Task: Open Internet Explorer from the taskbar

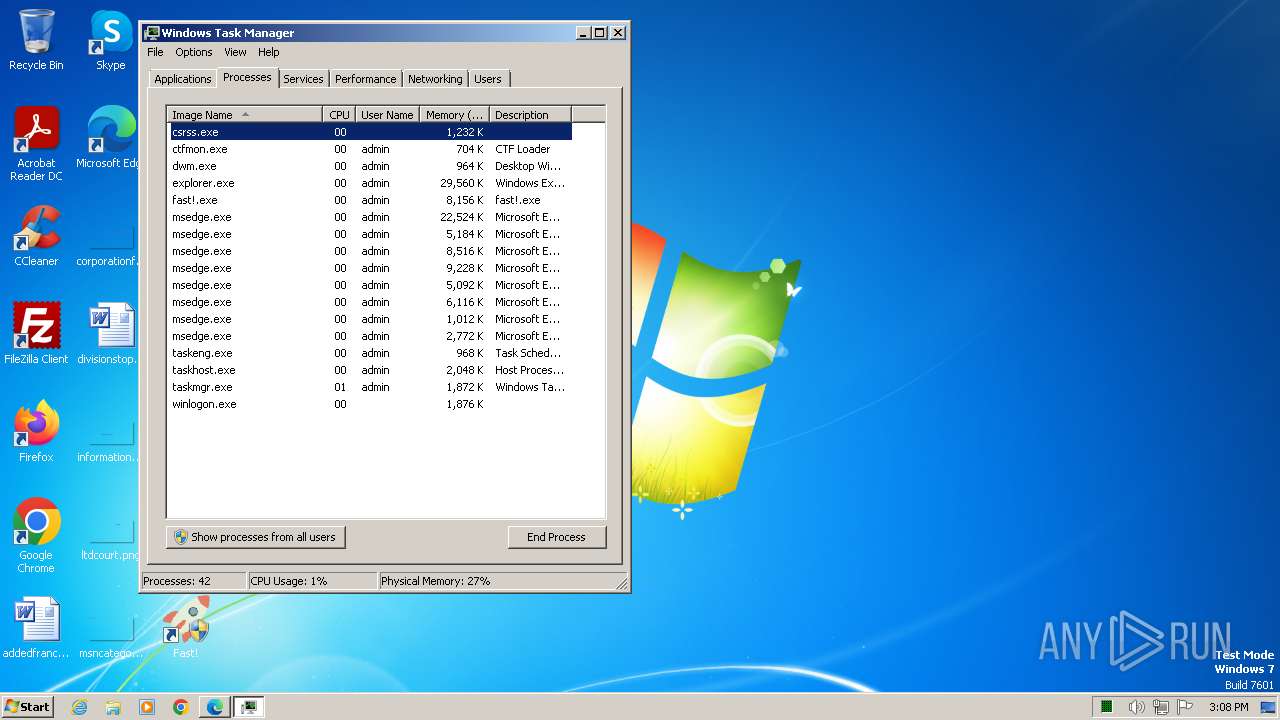Action: (79, 707)
